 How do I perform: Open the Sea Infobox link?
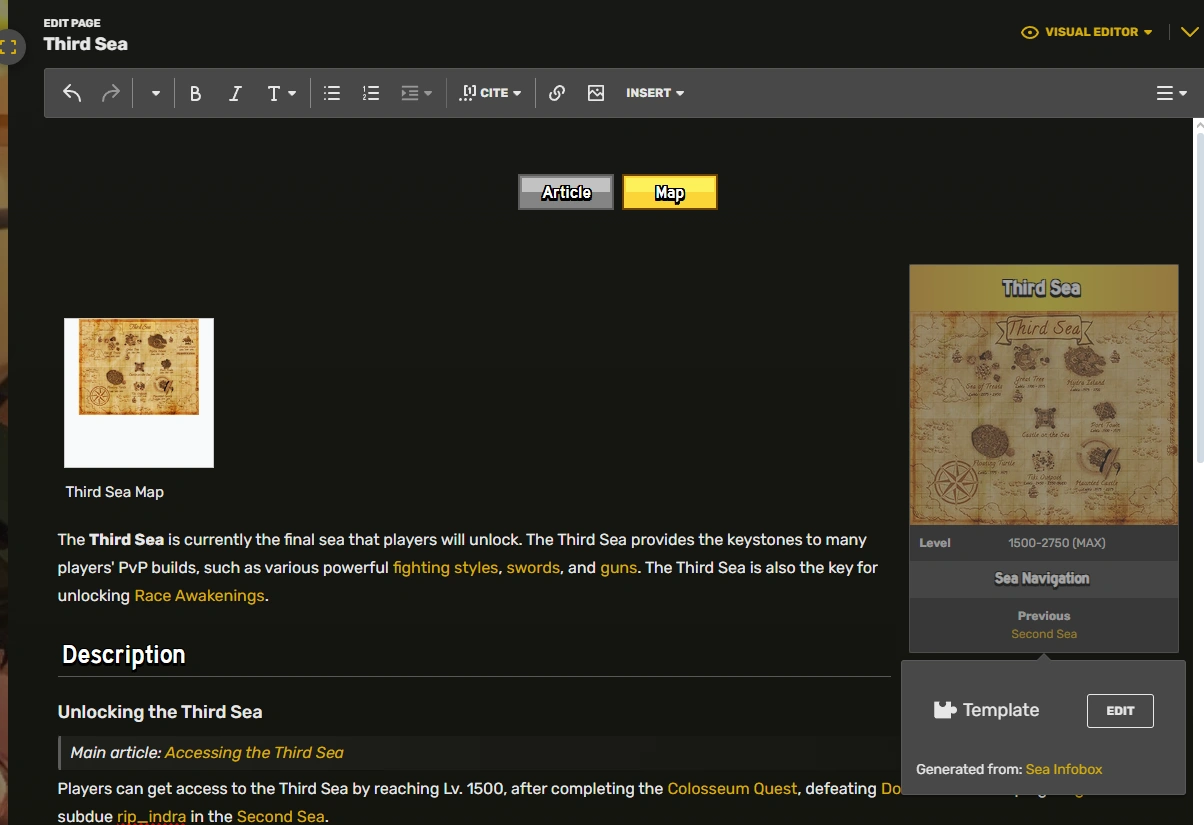(x=1064, y=769)
